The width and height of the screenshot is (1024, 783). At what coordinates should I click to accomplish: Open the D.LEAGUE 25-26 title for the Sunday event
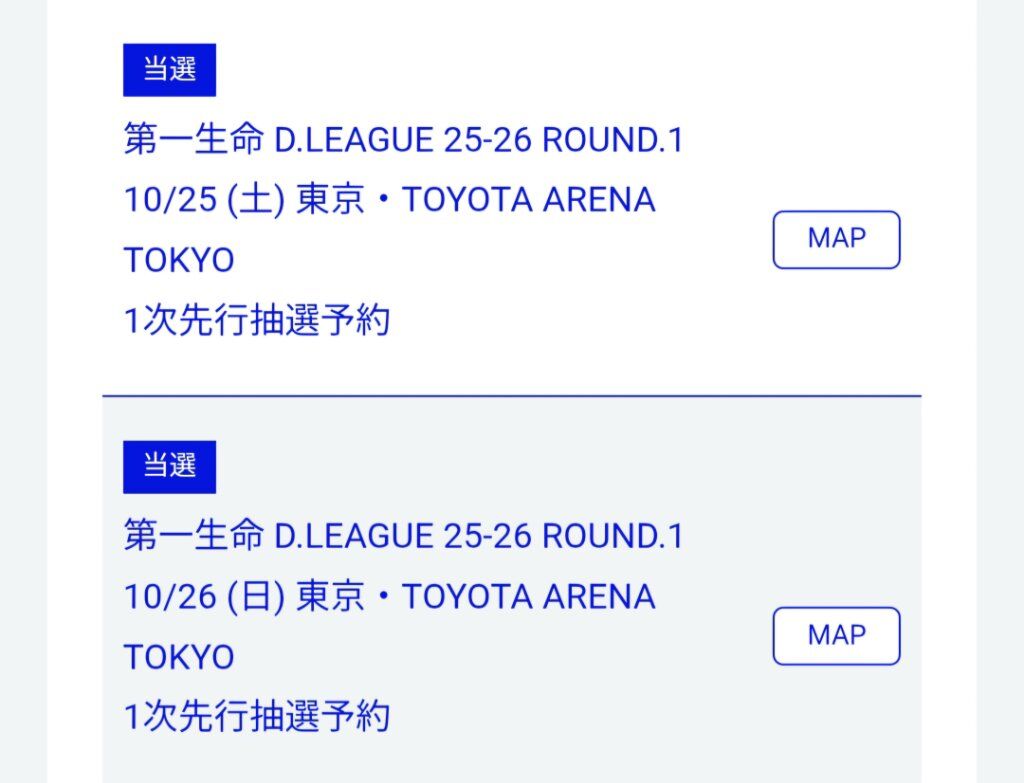click(x=403, y=536)
